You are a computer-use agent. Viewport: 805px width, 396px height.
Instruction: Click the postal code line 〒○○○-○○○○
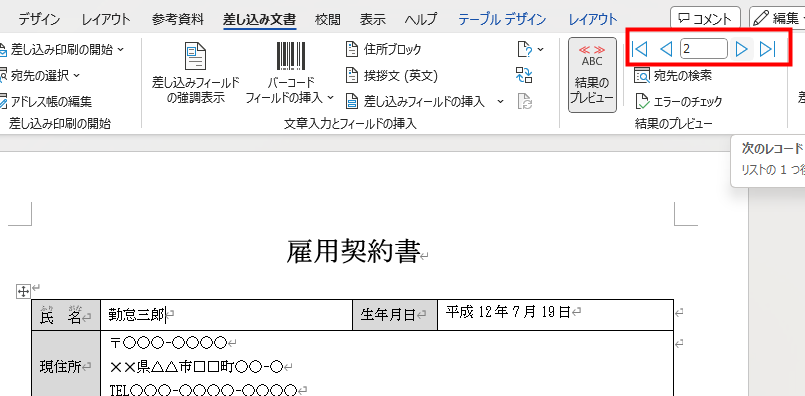[x=168, y=342]
